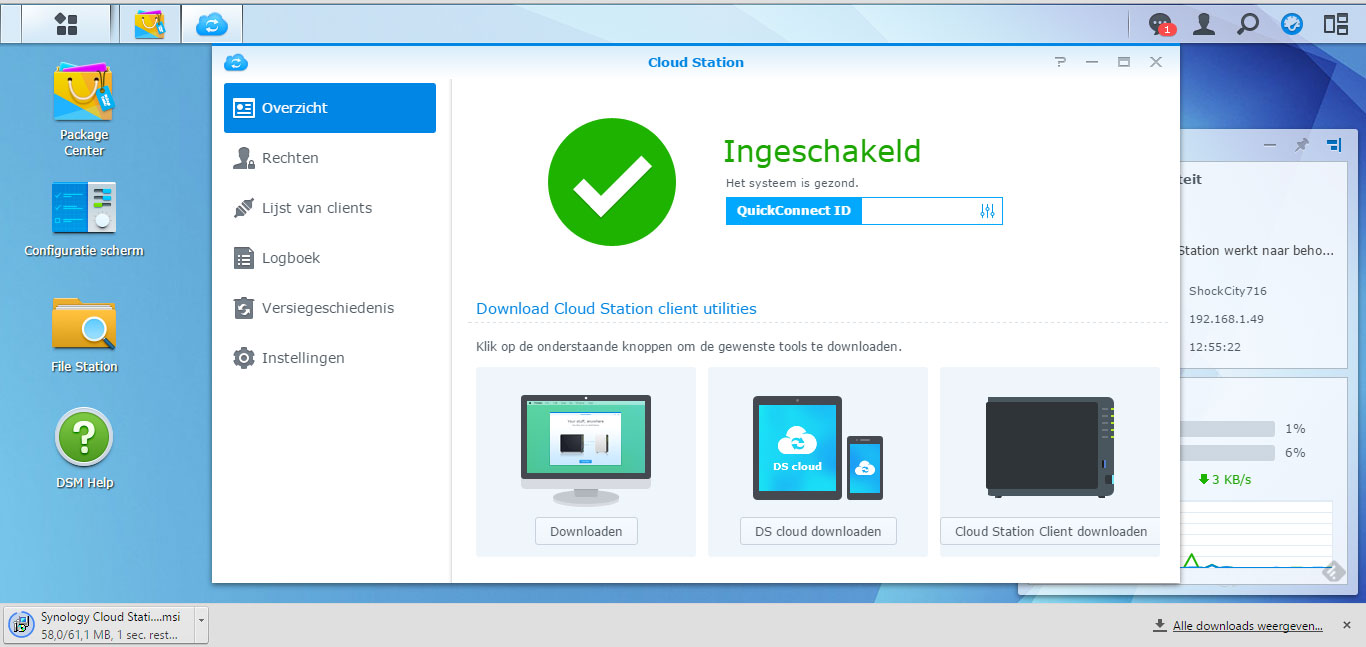Click IP address 192.168.1.49 in widget
This screenshot has height=647, width=1366.
pos(1226,319)
